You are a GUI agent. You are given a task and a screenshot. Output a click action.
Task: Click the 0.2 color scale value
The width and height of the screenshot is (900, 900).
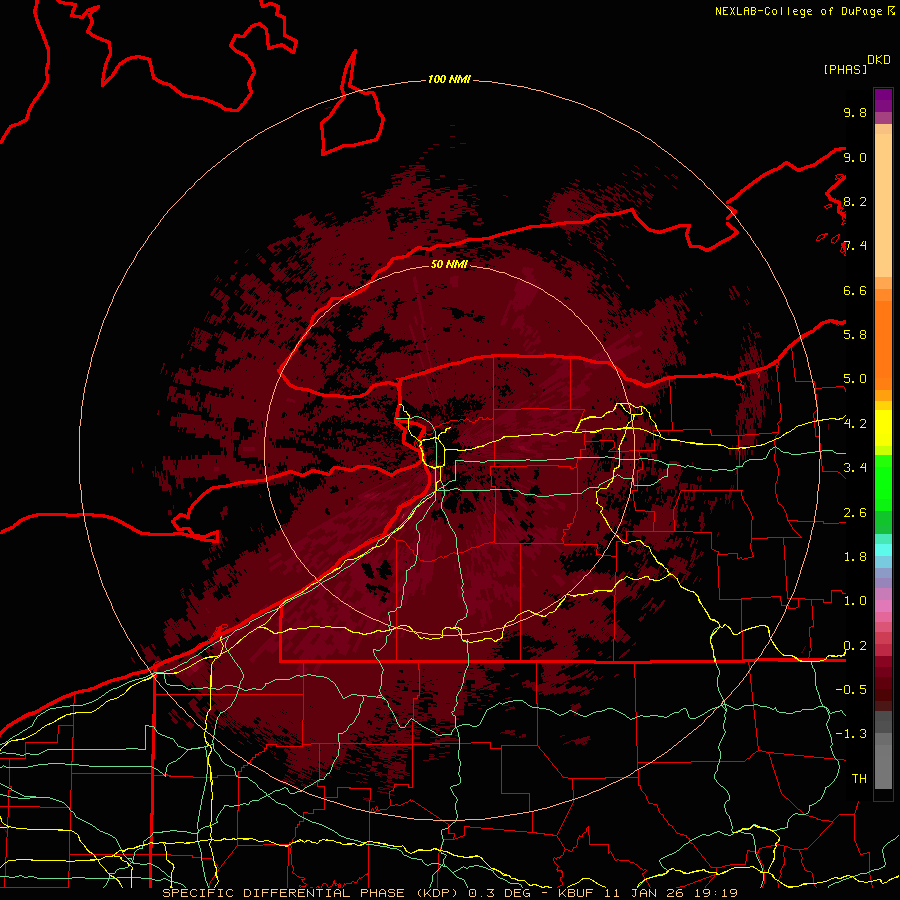click(855, 646)
